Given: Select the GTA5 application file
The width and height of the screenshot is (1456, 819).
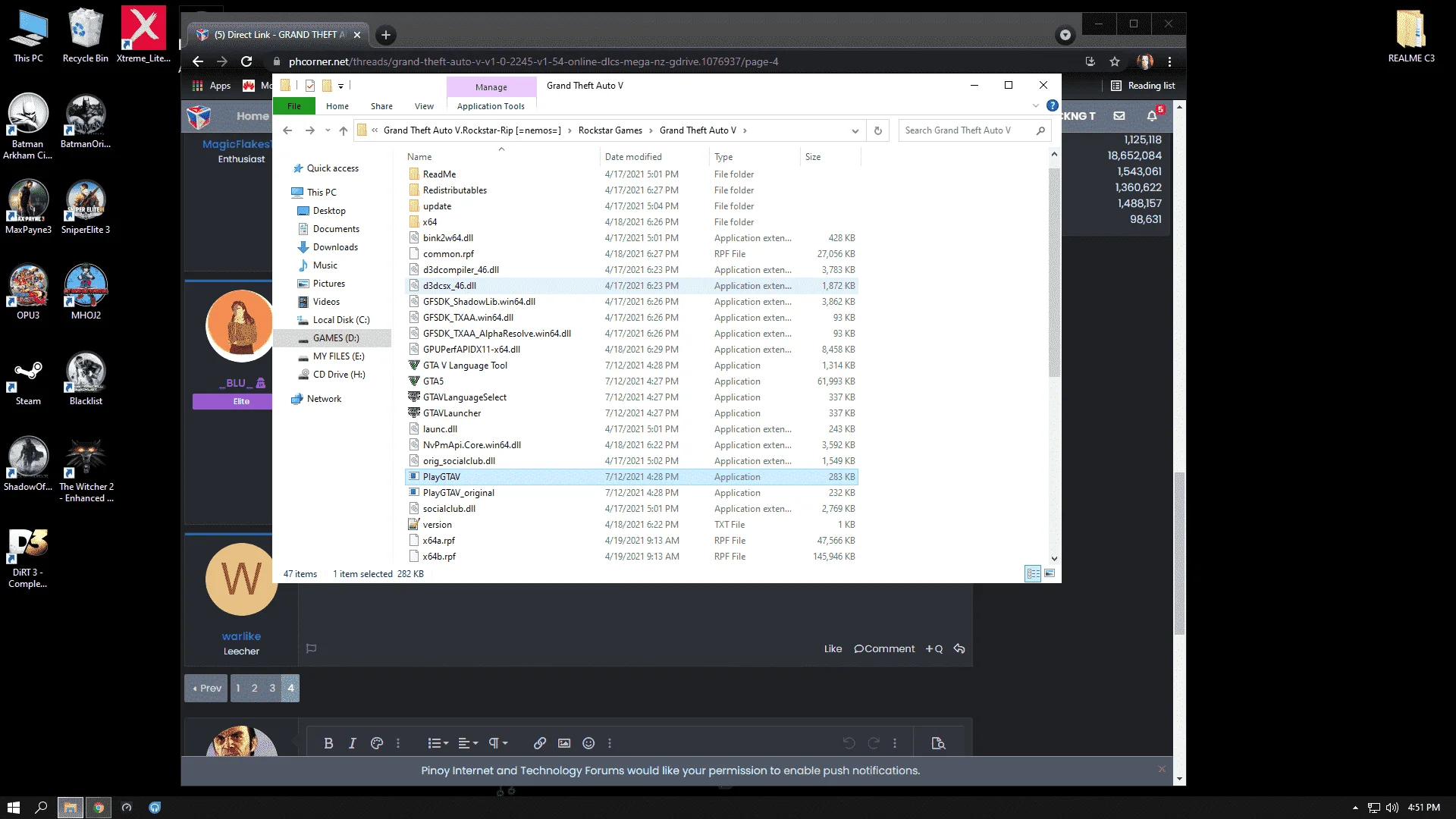Looking at the screenshot, I should point(631,381).
